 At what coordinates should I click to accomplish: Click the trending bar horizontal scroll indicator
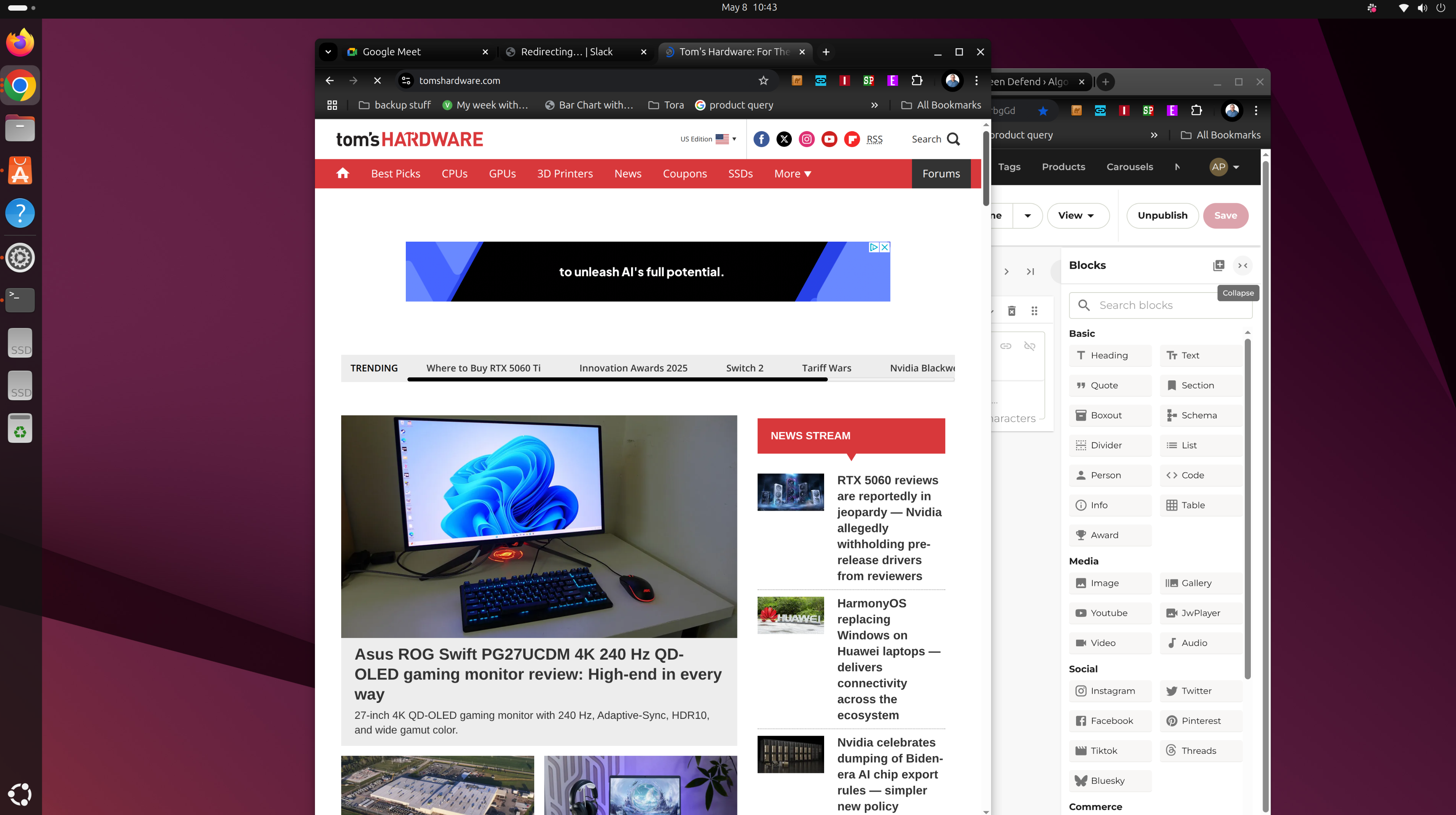point(617,380)
